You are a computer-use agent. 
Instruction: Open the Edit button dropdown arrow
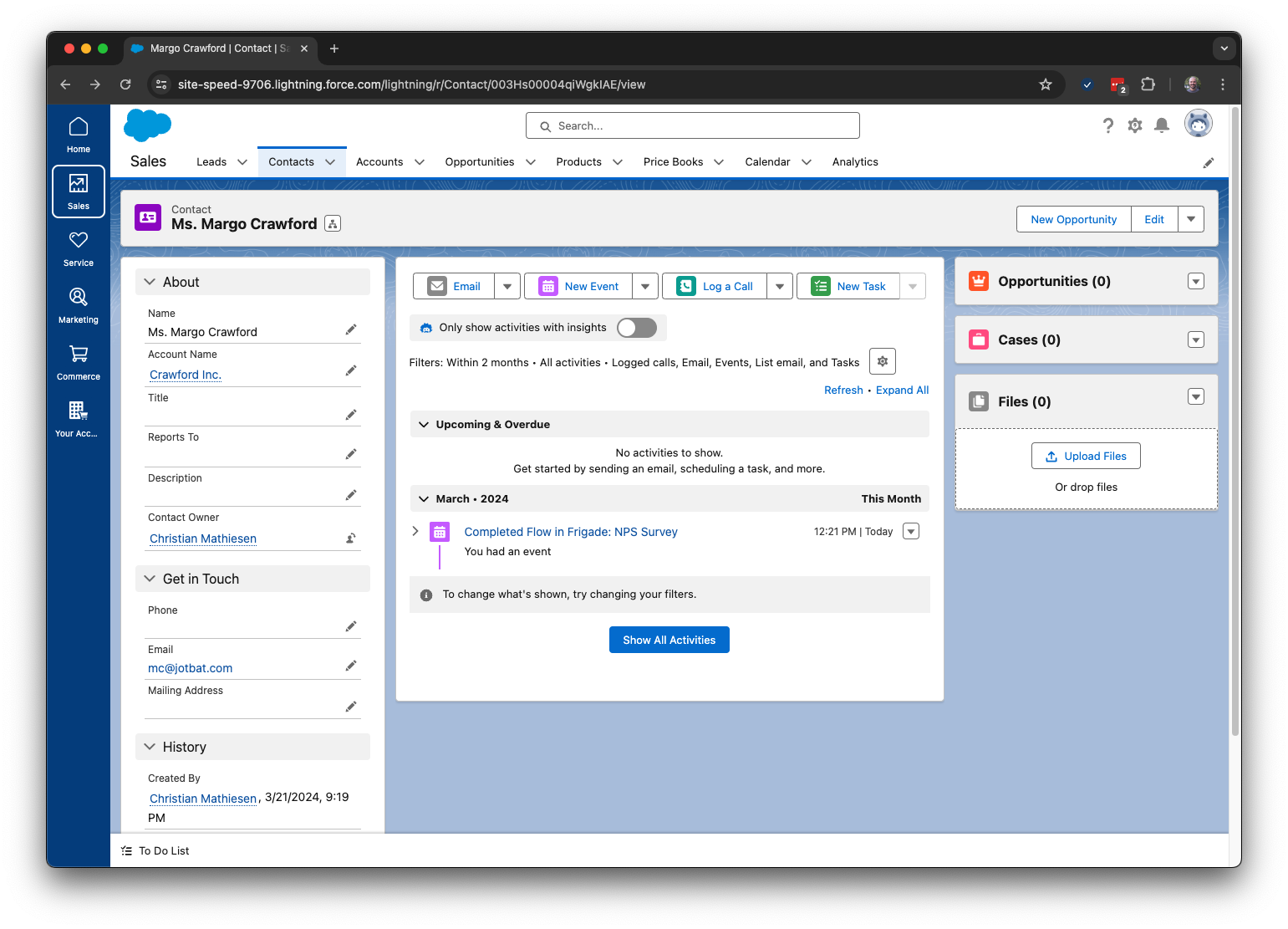1190,219
